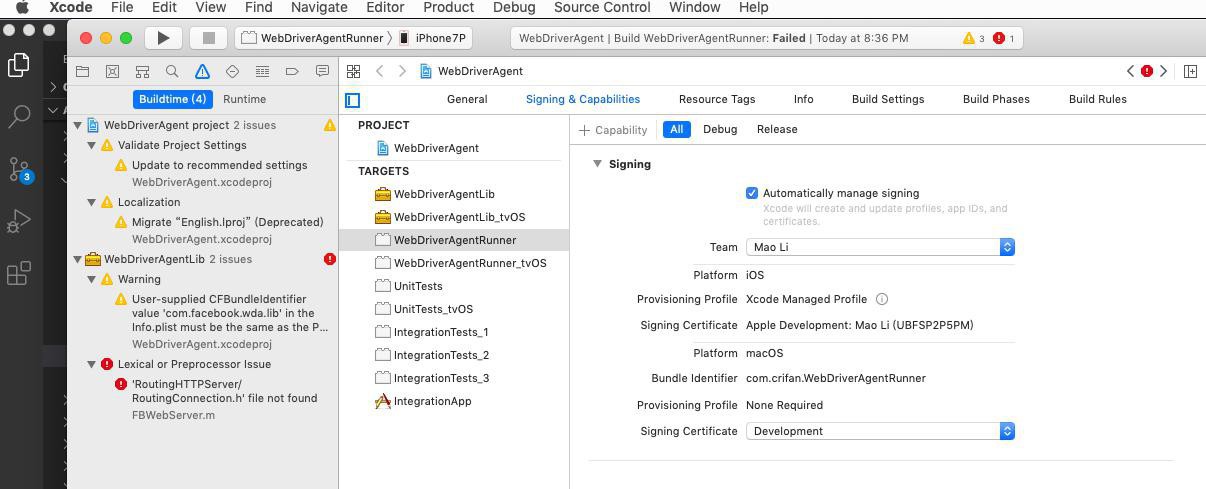Open VS Code Search icon in background window
1206x489 pixels.
tap(19, 117)
